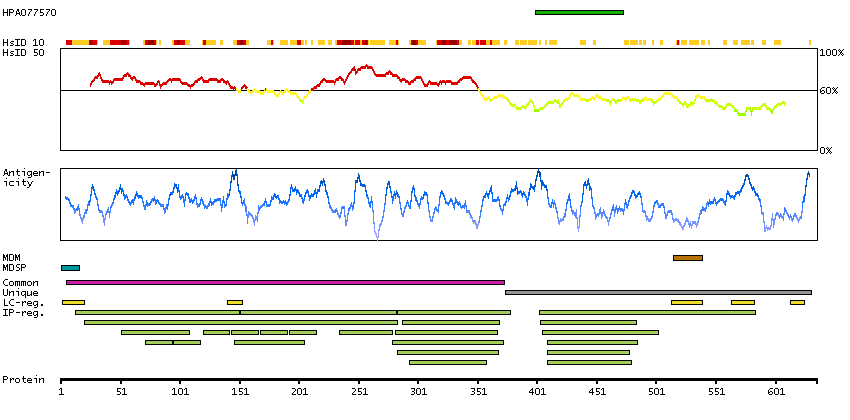The height and width of the screenshot is (420, 850).
Task: Click the 100% axis label
Action: coord(832,52)
